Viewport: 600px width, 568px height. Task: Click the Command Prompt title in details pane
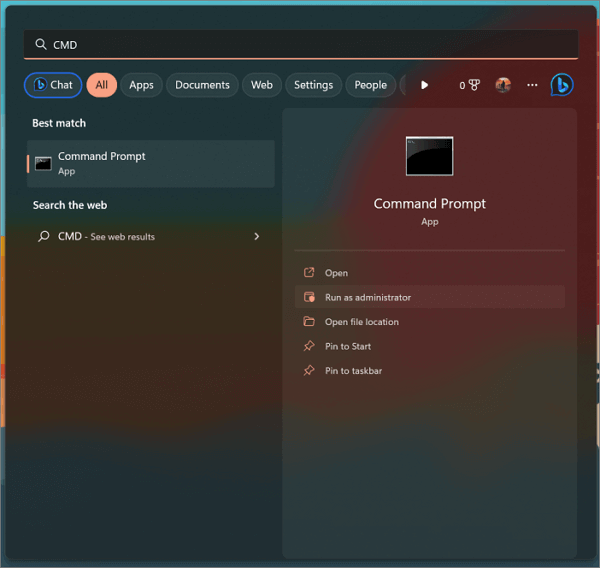click(429, 204)
